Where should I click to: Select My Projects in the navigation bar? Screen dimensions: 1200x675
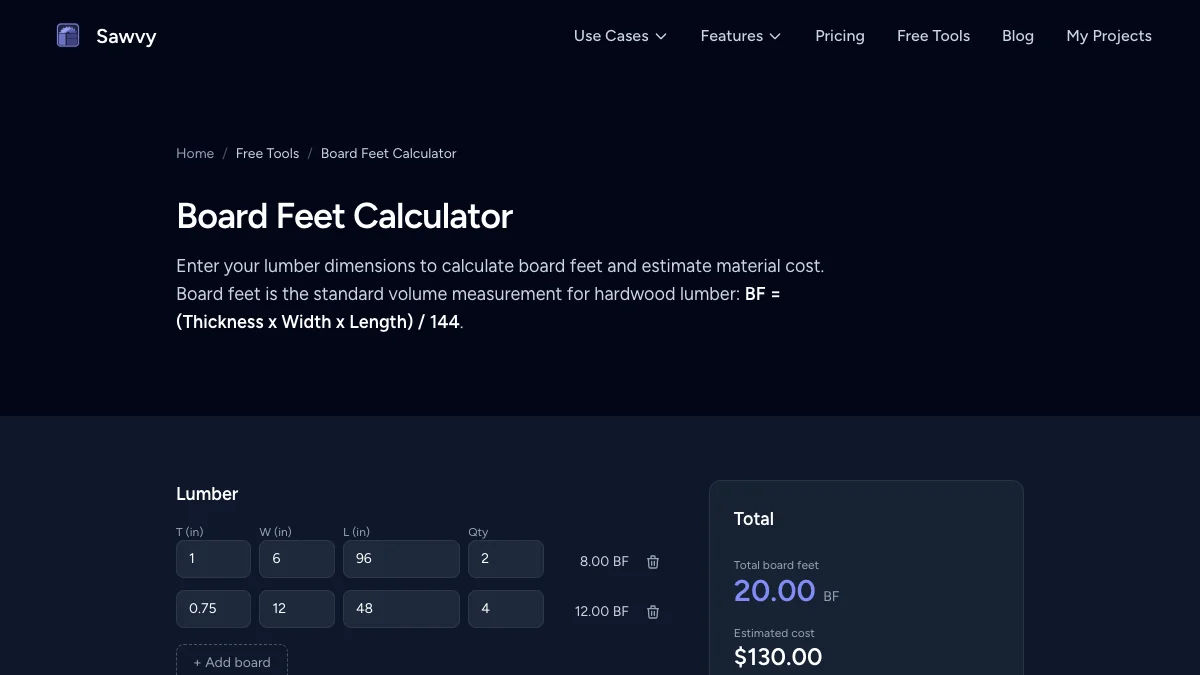click(1108, 35)
